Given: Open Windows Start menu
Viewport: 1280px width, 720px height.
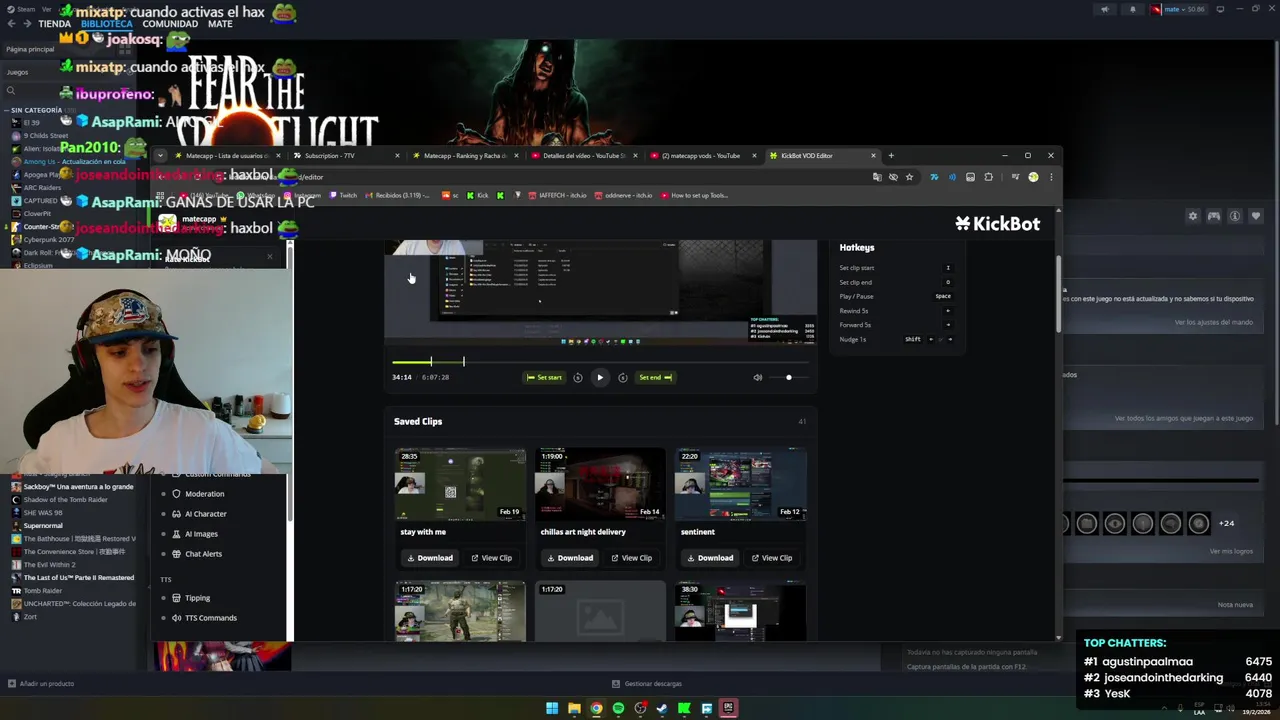Looking at the screenshot, I should pos(552,708).
